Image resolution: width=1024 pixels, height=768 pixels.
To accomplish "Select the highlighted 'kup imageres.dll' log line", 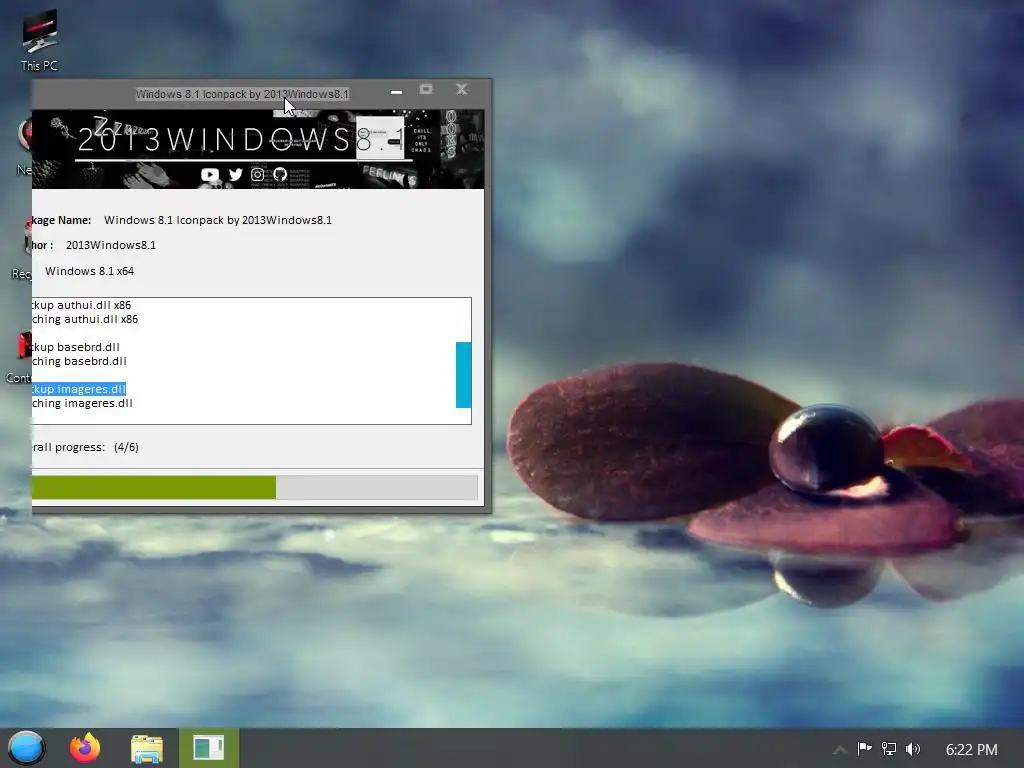I will point(78,389).
